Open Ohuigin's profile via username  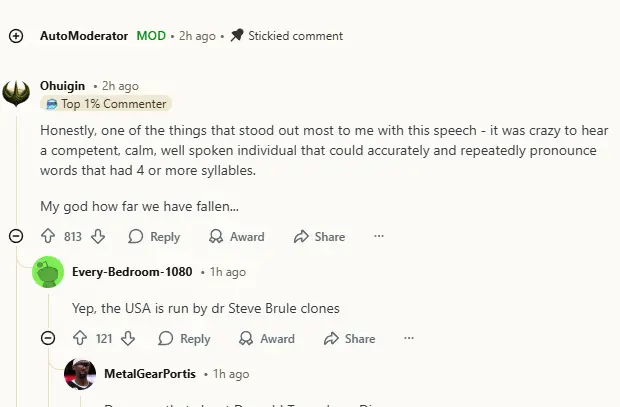[62, 86]
